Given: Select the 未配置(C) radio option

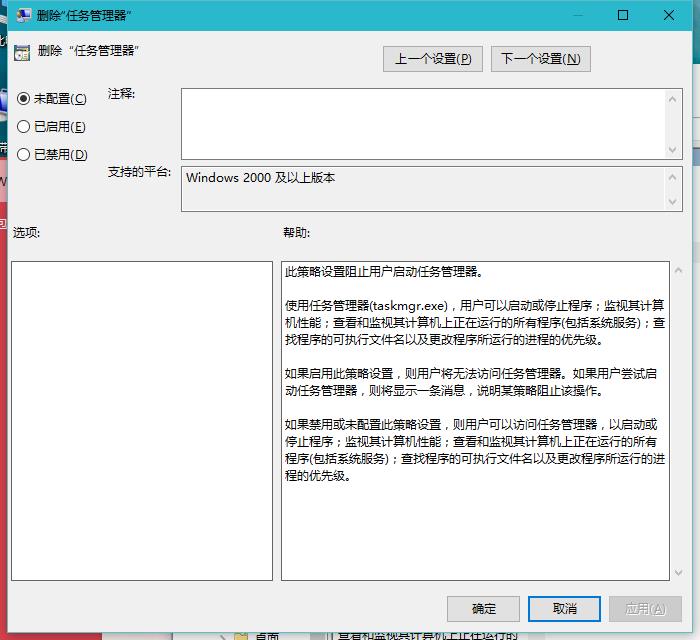Looking at the screenshot, I should pos(24,99).
